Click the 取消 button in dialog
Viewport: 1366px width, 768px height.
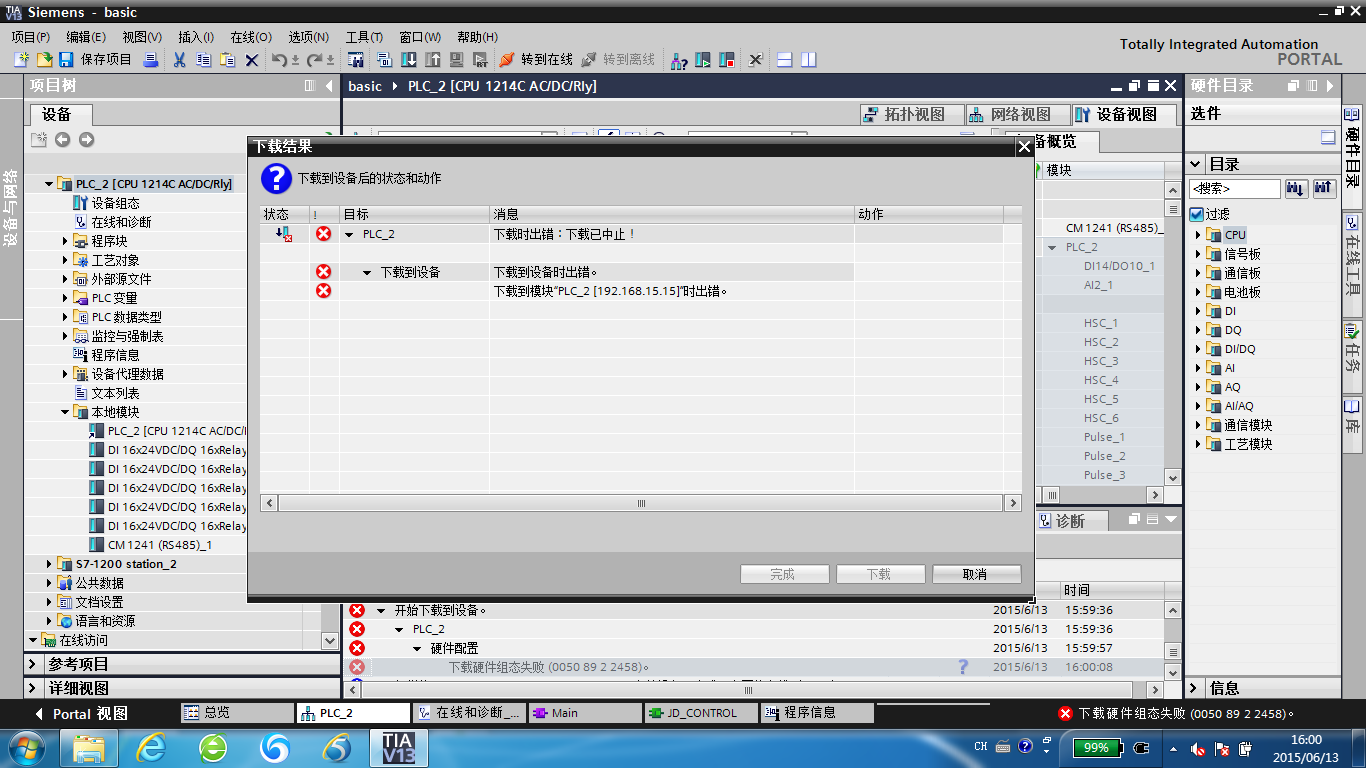[976, 574]
